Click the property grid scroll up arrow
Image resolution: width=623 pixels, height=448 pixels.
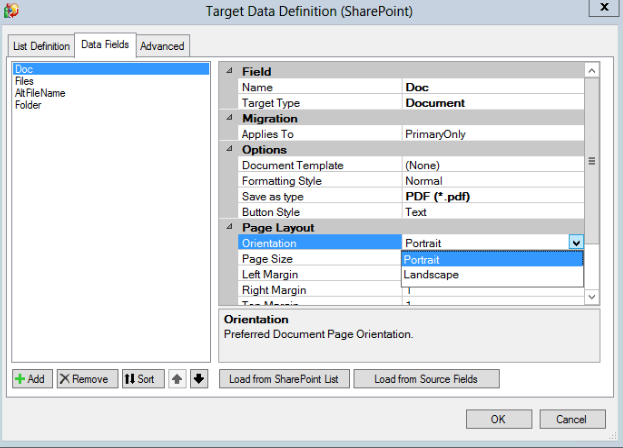click(x=592, y=71)
